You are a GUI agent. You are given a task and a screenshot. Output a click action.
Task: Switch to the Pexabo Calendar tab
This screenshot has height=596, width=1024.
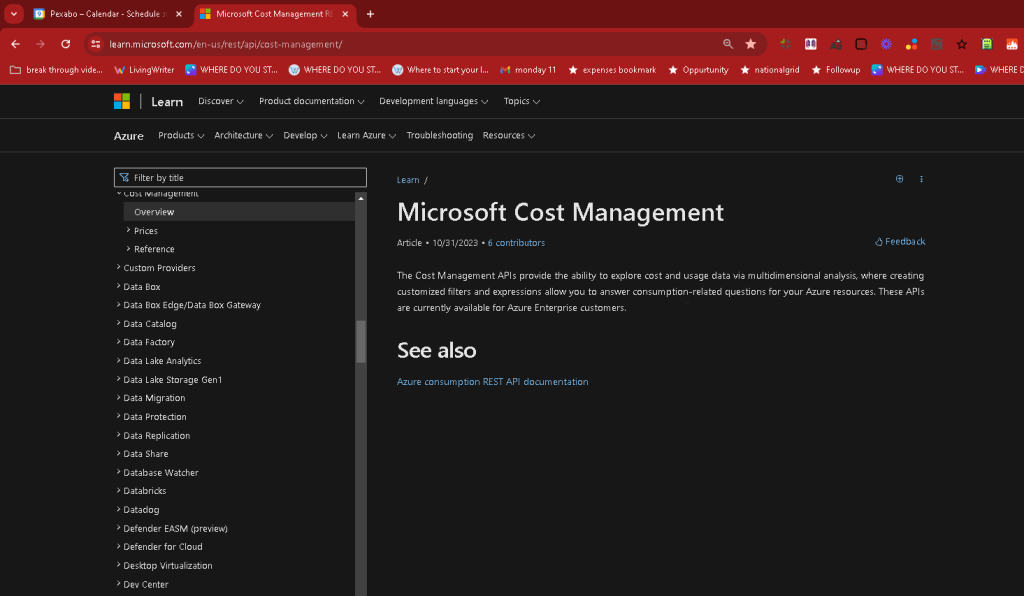pyautogui.click(x=108, y=14)
